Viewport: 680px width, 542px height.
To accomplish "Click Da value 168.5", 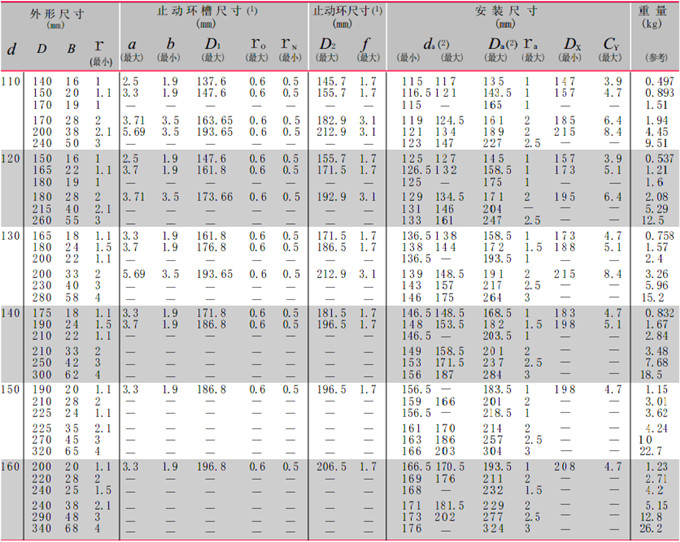I will [x=497, y=313].
